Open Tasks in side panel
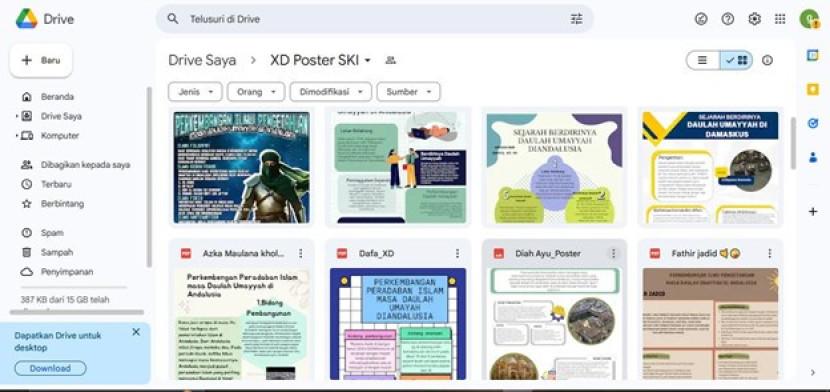The height and width of the screenshot is (392, 830). point(813,123)
